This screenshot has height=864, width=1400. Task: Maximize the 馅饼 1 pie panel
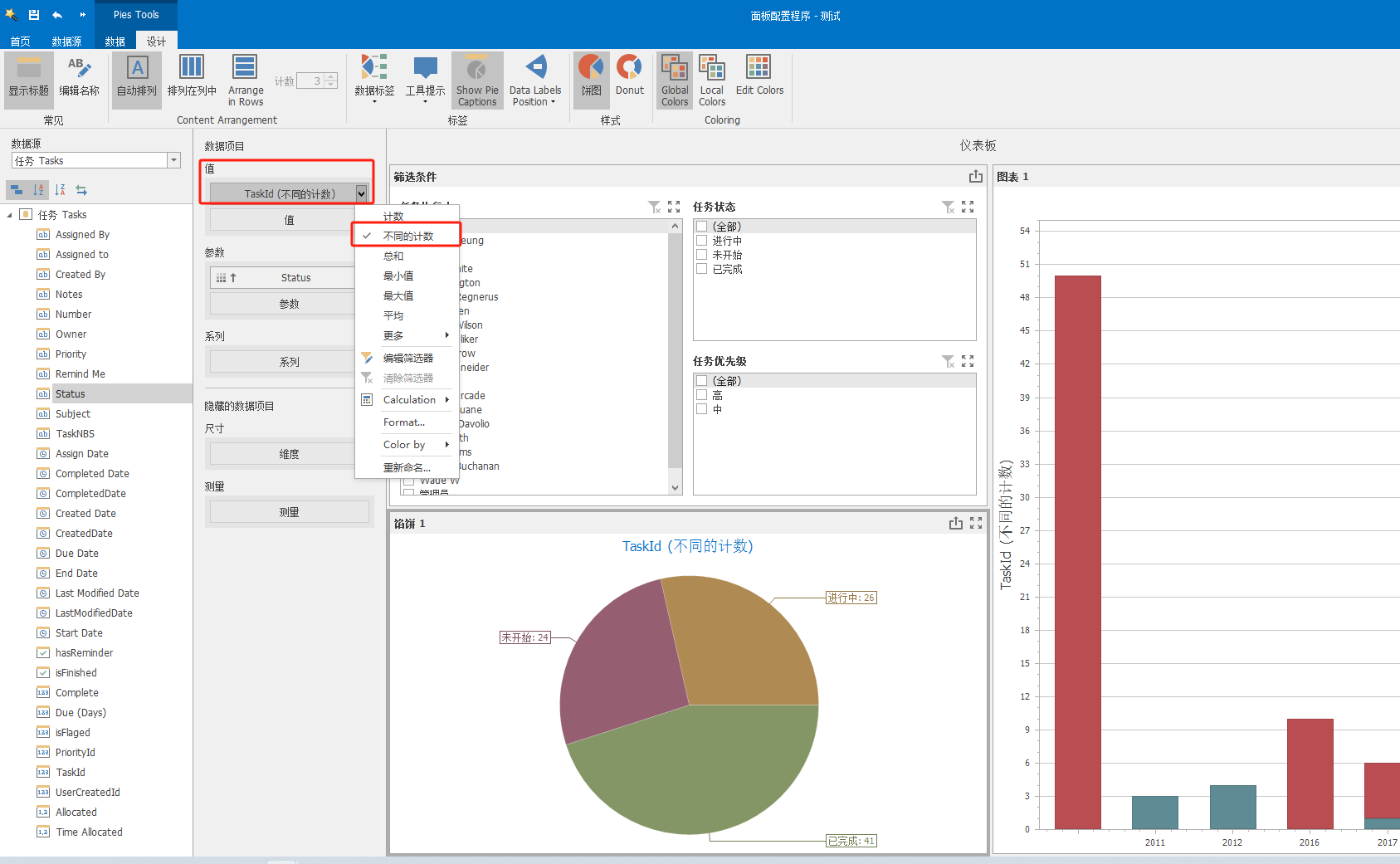976,523
